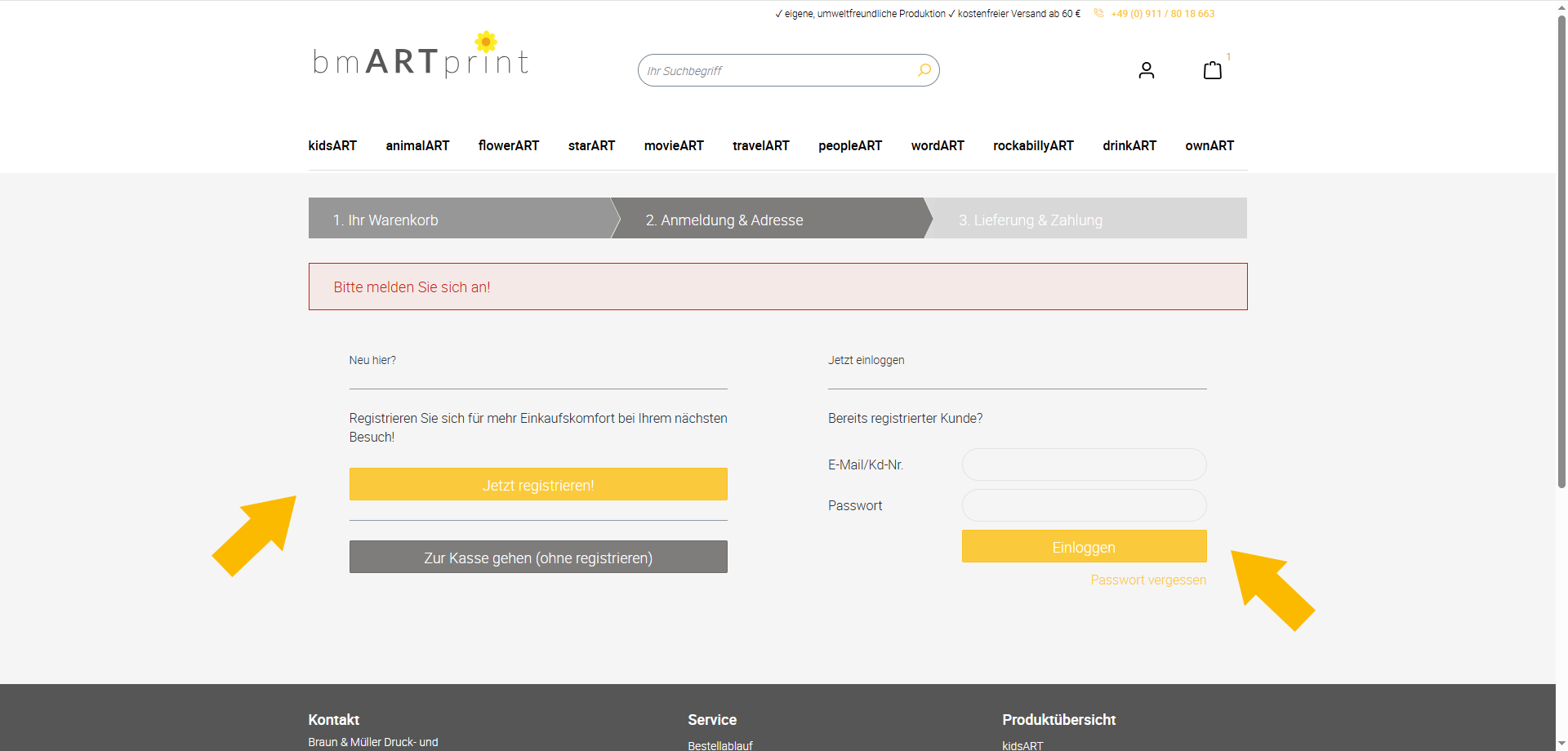The width and height of the screenshot is (1568, 751).
Task: Select the flowerART menu item
Action: (508, 146)
